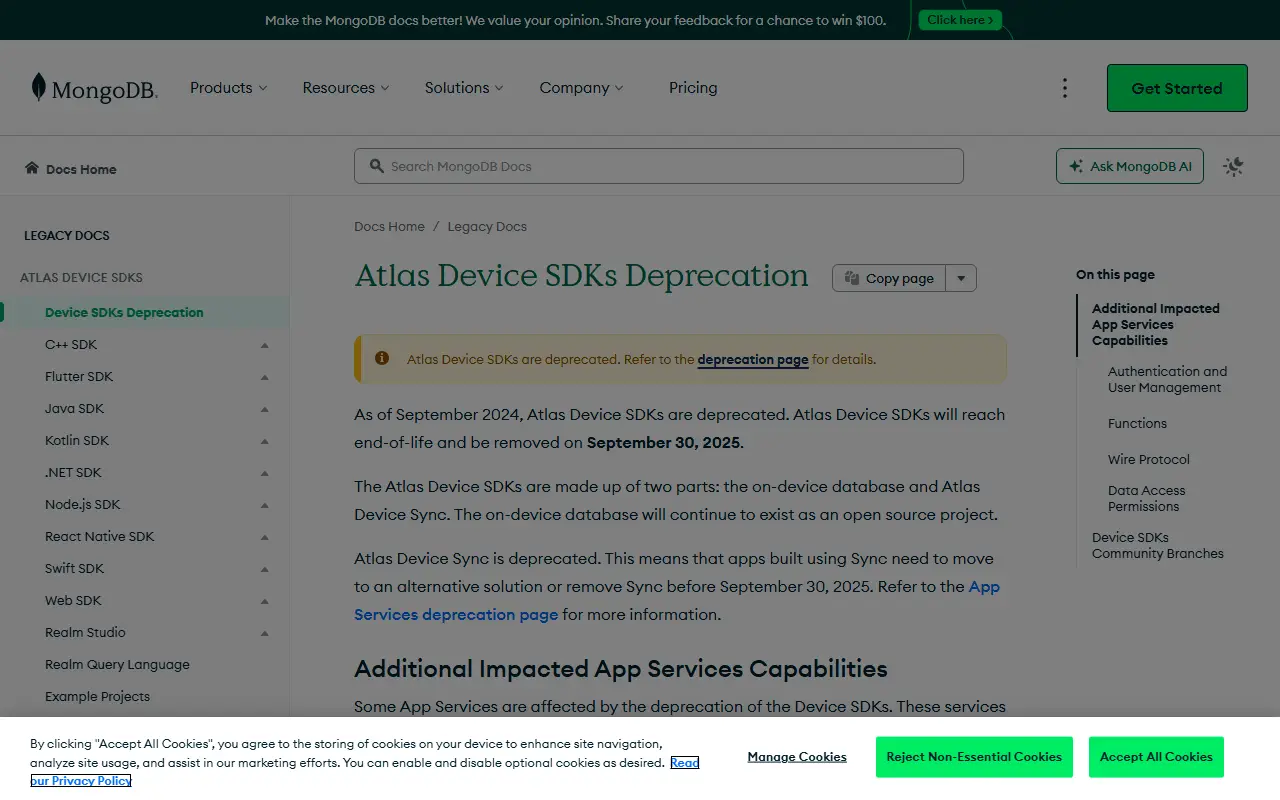Screen dimensions: 1280x800
Task: Click the bold 'September 30, 2025' date
Action: pyautogui.click(x=663, y=442)
